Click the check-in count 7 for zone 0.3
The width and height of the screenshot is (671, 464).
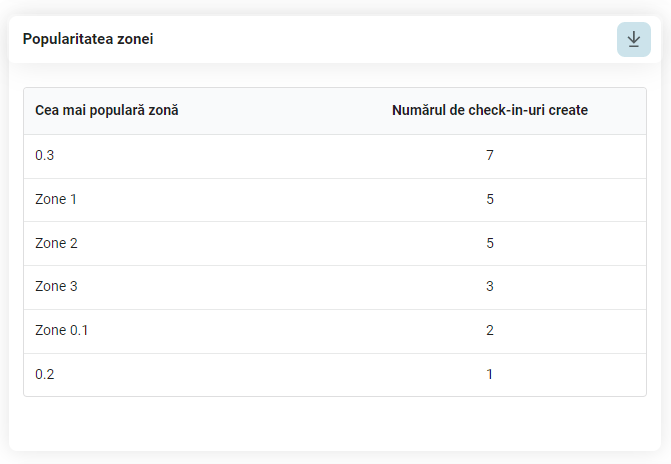(x=490, y=155)
